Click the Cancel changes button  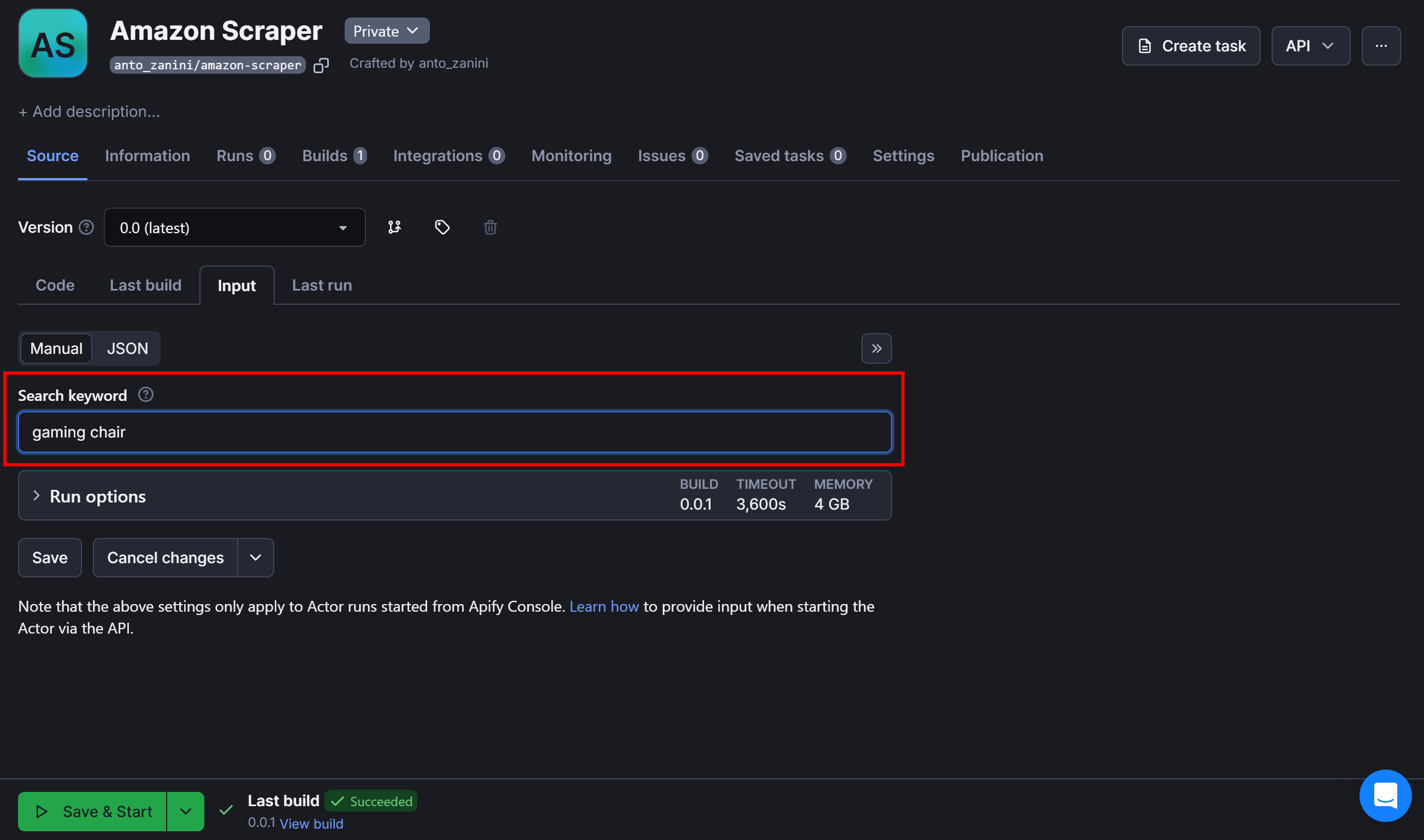(166, 558)
